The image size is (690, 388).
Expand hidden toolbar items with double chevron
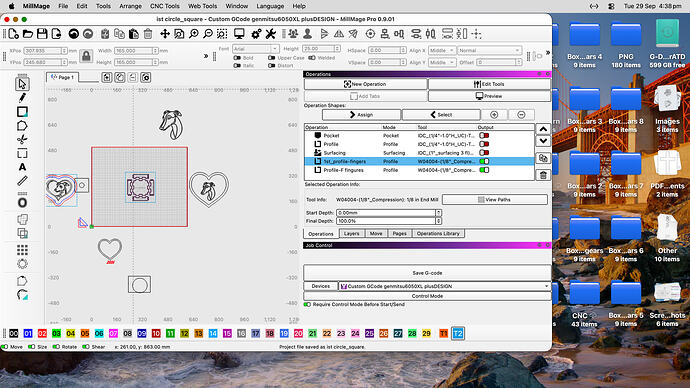(x=206, y=56)
